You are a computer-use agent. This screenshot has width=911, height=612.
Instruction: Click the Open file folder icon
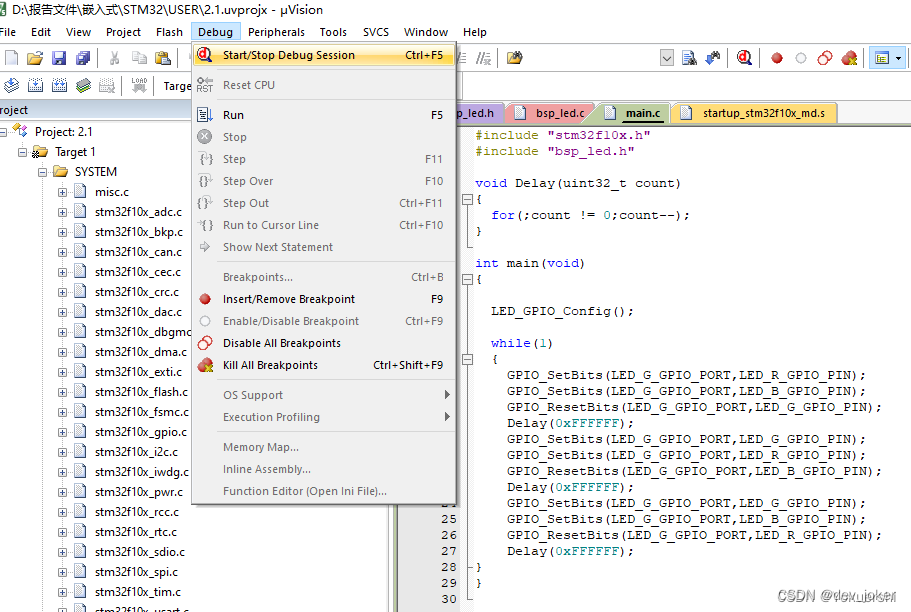pos(35,58)
